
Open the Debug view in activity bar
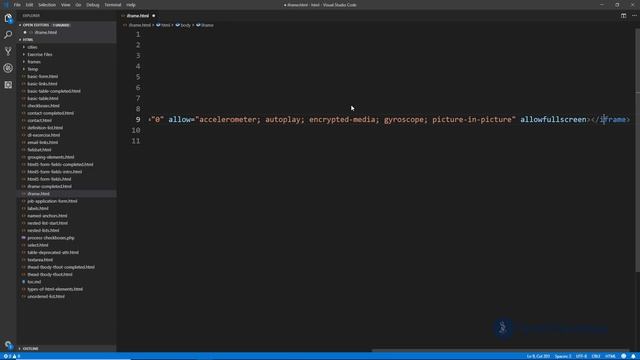(x=8, y=68)
